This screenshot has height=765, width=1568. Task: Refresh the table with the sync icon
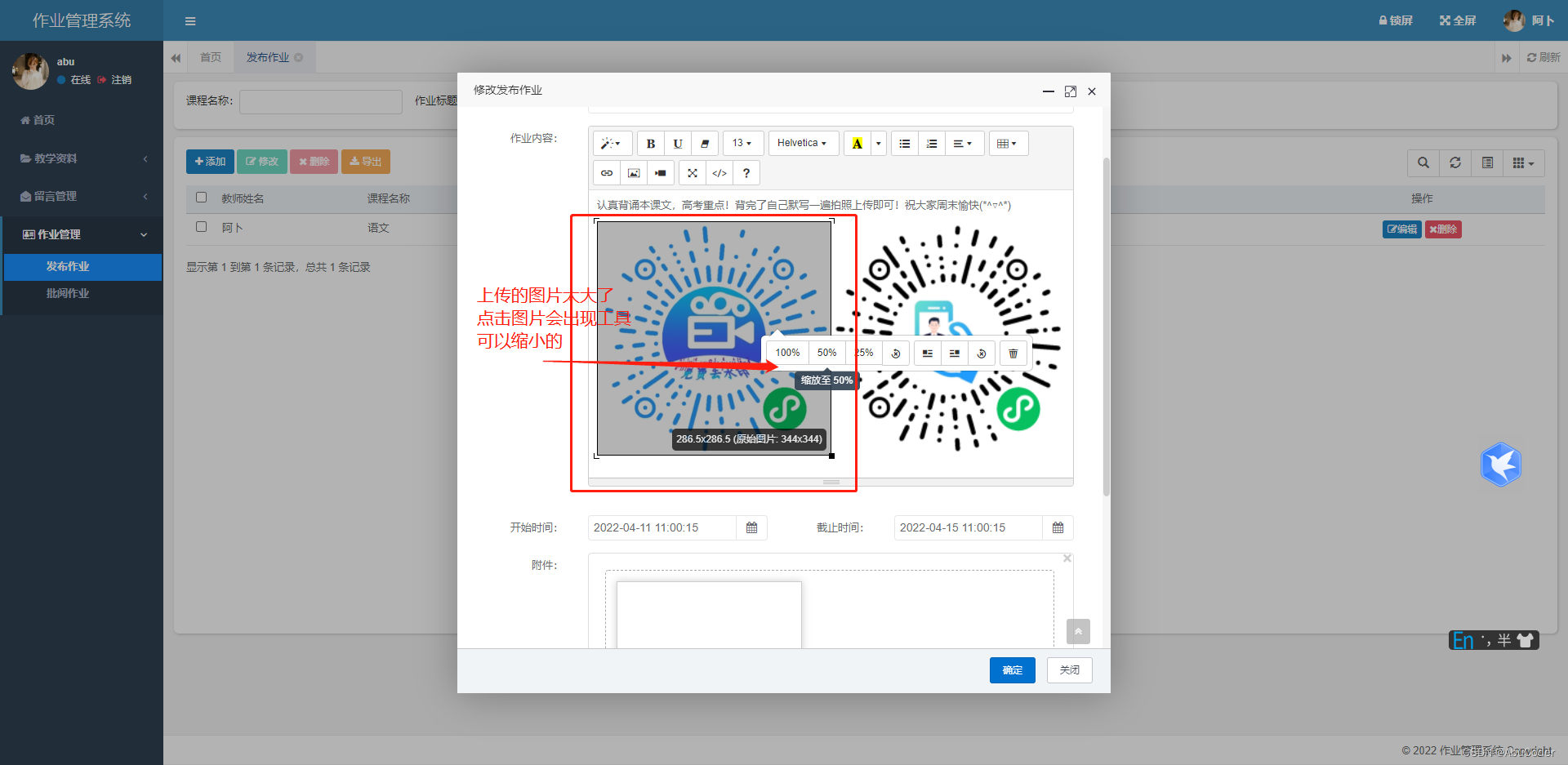click(x=1455, y=163)
